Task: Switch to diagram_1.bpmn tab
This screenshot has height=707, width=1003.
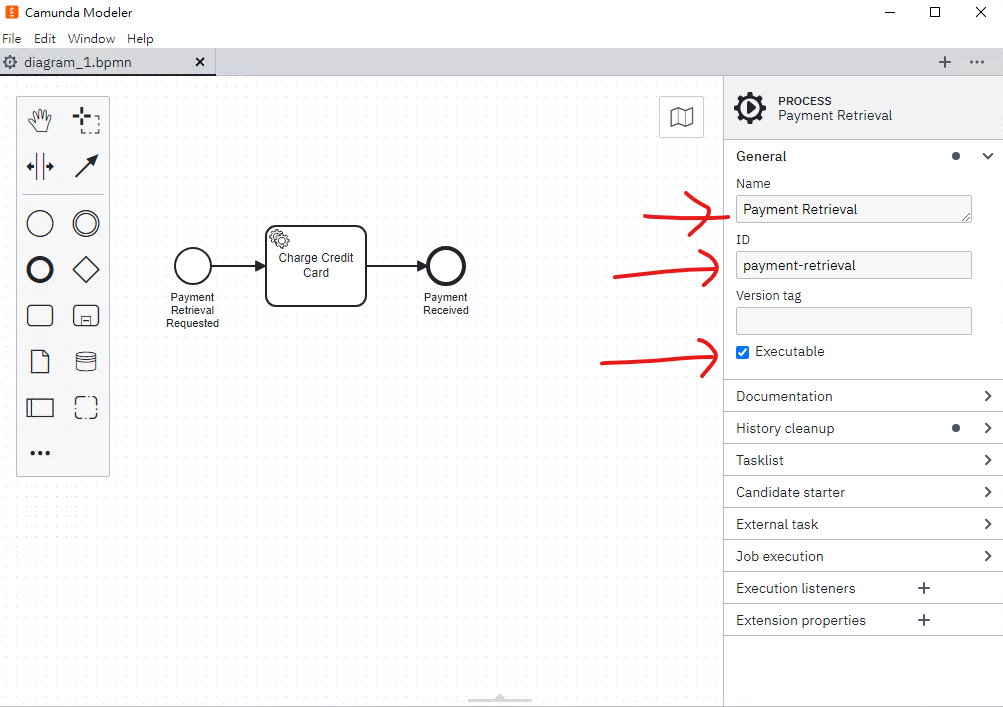Action: coord(77,62)
